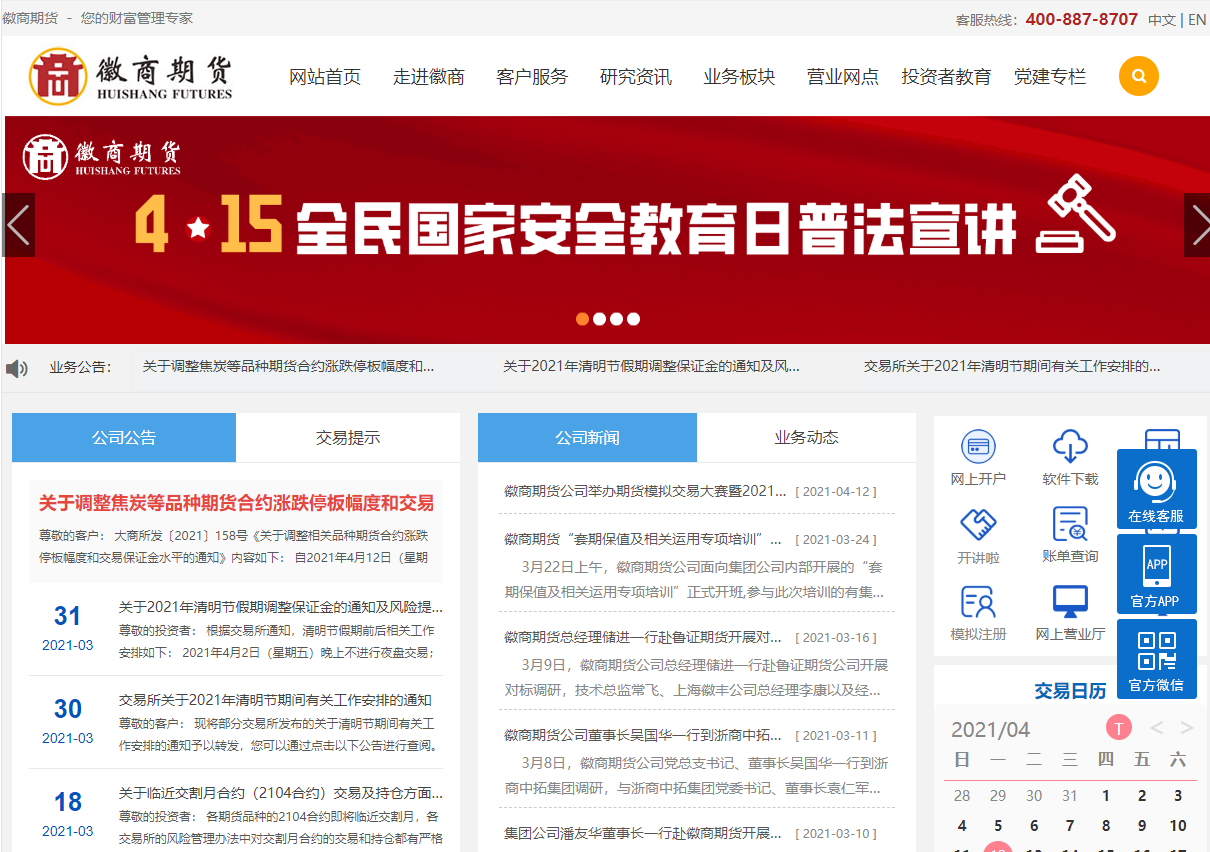The width and height of the screenshot is (1210, 852).
Task: Open news 徽商期货公司举办期货模拟交易大赛
Action: pyautogui.click(x=645, y=491)
